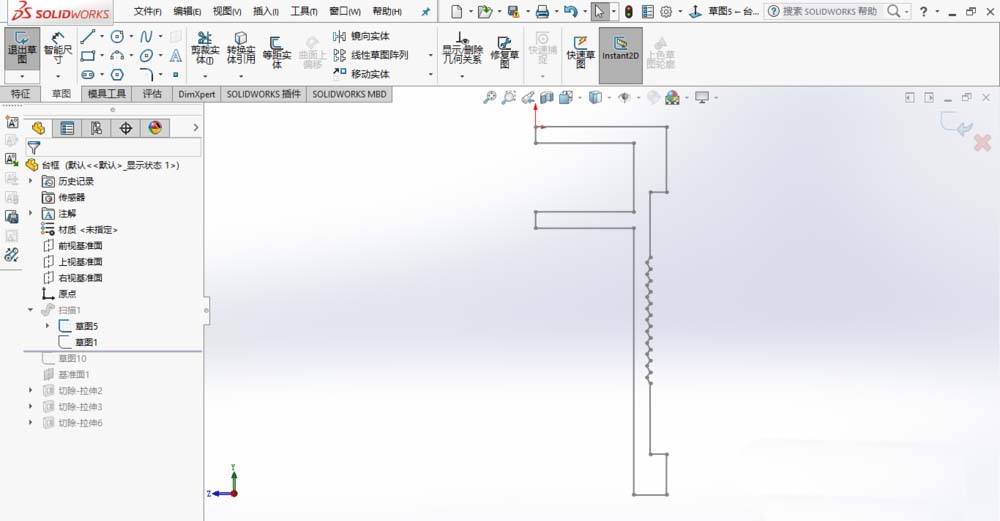This screenshot has height=521, width=1000.
Task: Open the DisplayManager color ball tab
Action: (x=155, y=128)
